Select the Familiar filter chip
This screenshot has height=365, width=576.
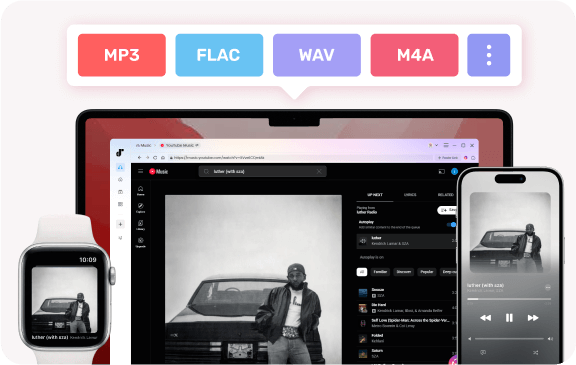click(x=380, y=272)
